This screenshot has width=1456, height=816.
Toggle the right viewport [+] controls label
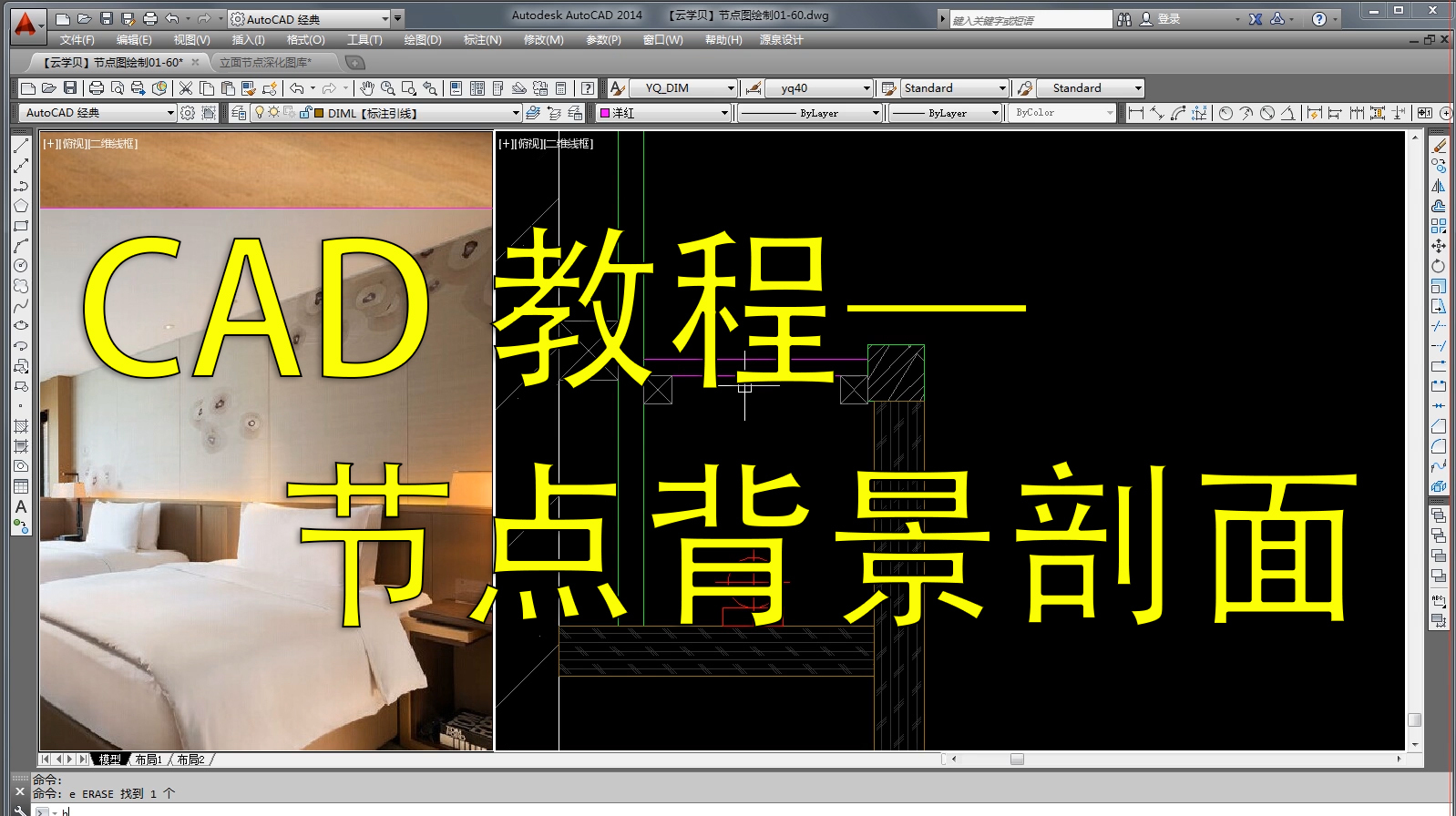[505, 144]
